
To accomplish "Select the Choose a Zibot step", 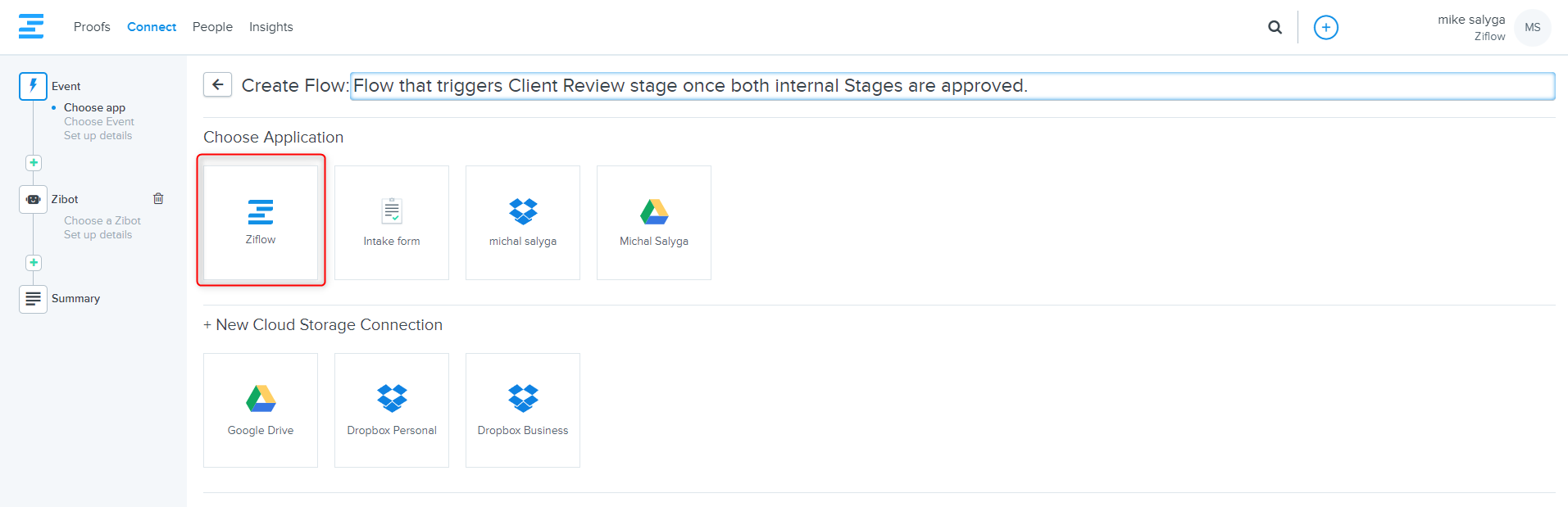I will pos(102,220).
